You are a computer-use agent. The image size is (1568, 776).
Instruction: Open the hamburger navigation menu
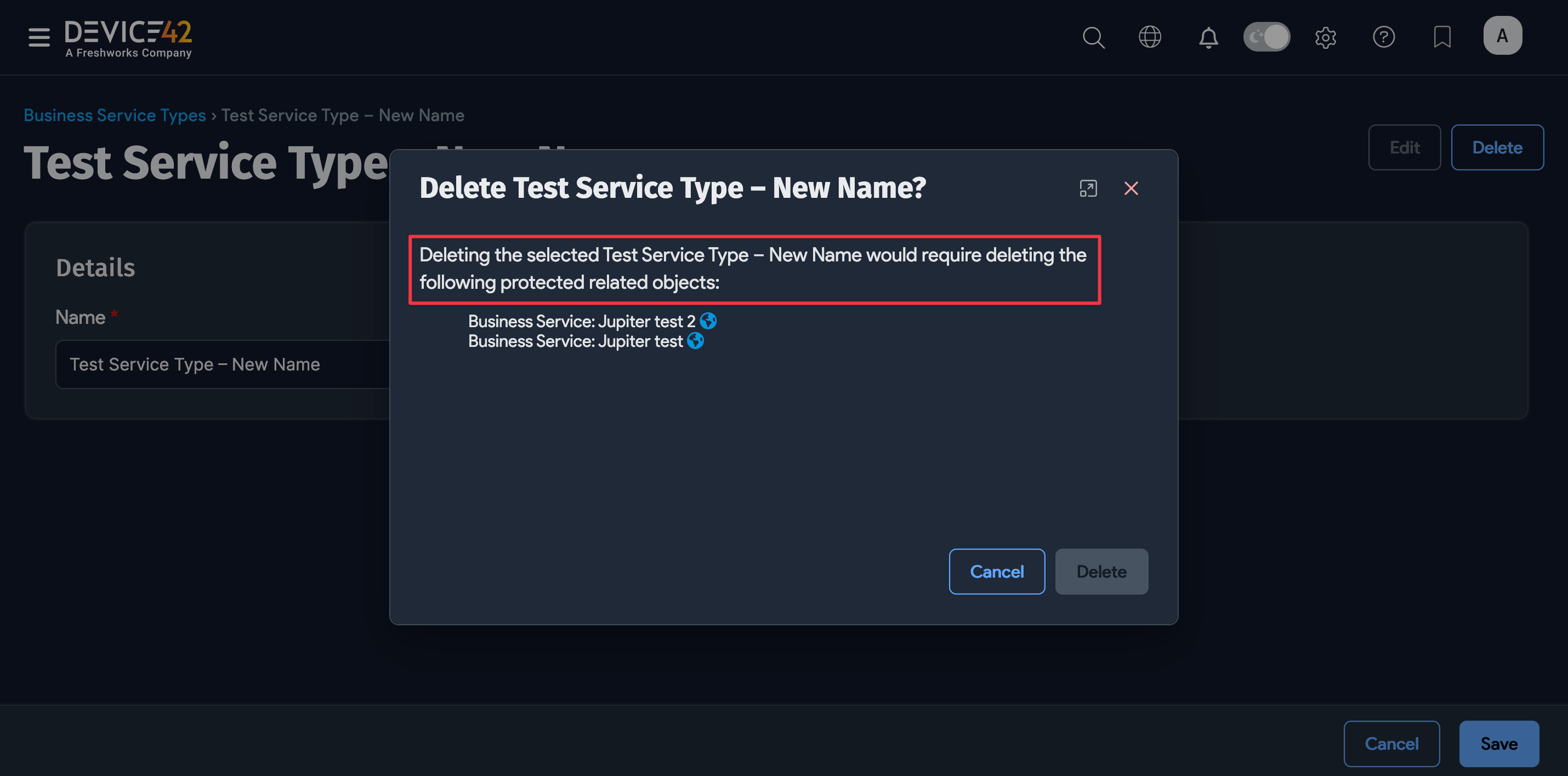tap(38, 37)
